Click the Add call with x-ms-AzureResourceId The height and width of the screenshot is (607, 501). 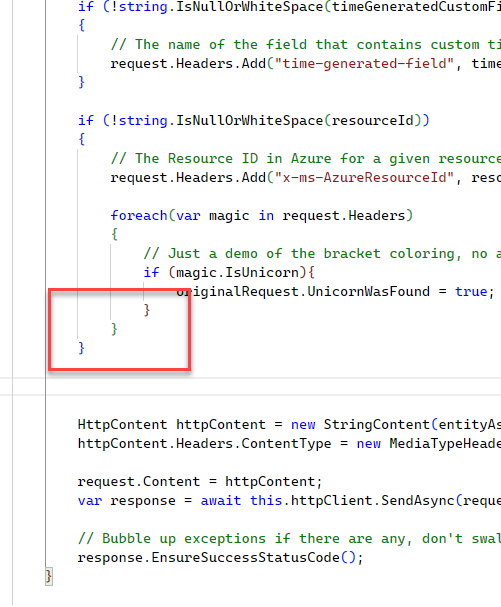point(254,178)
